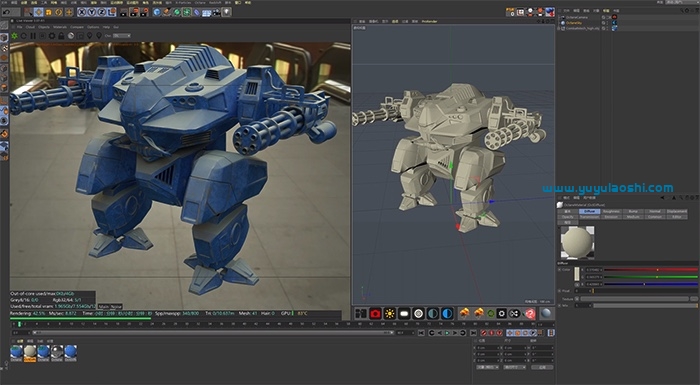Click the green Subdivision Surface generator icon

[x=176, y=12]
